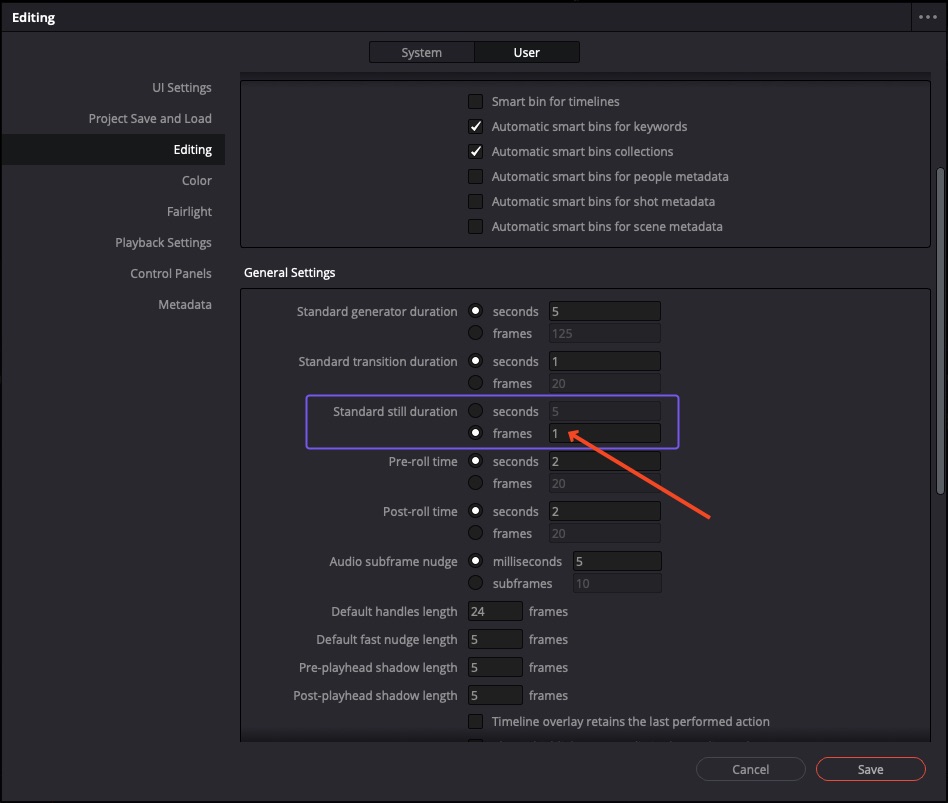This screenshot has height=803, width=948.
Task: Click Standard still duration frames field
Action: (604, 434)
